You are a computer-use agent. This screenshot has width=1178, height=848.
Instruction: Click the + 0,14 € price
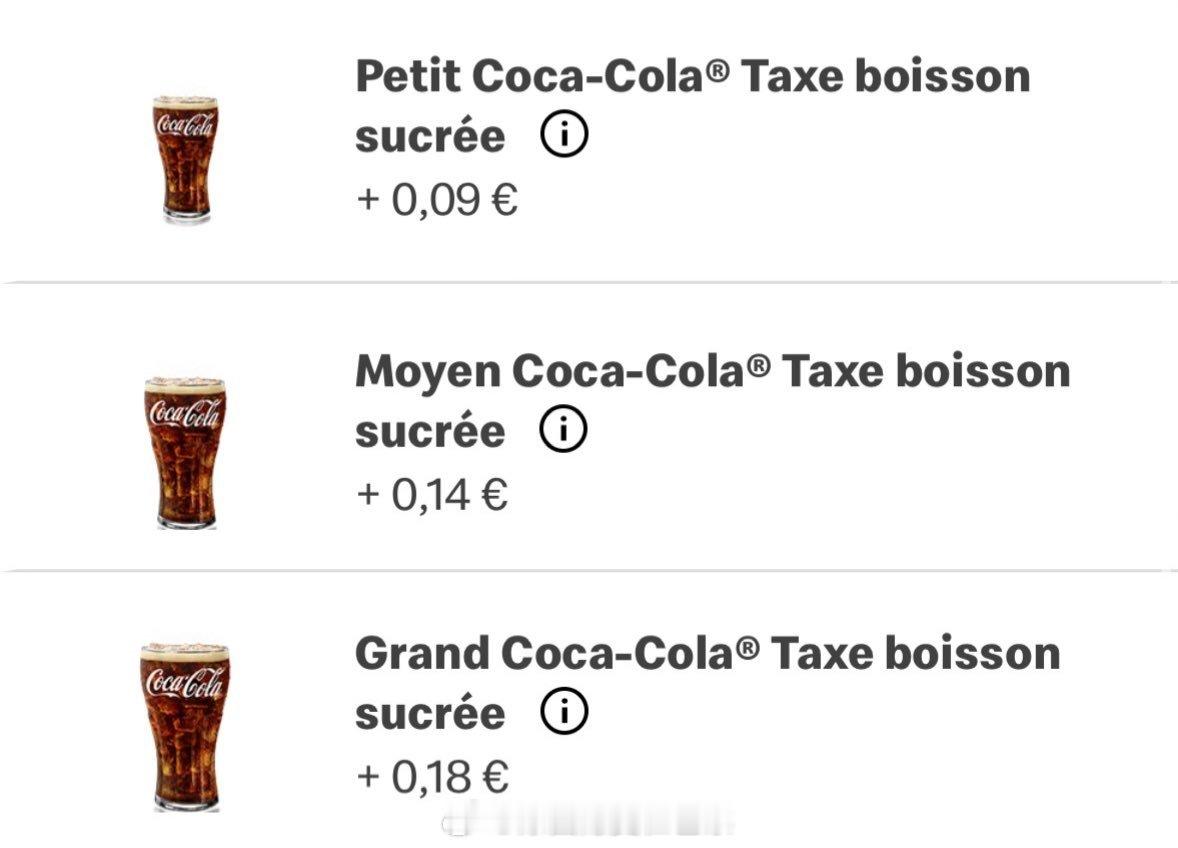click(432, 494)
